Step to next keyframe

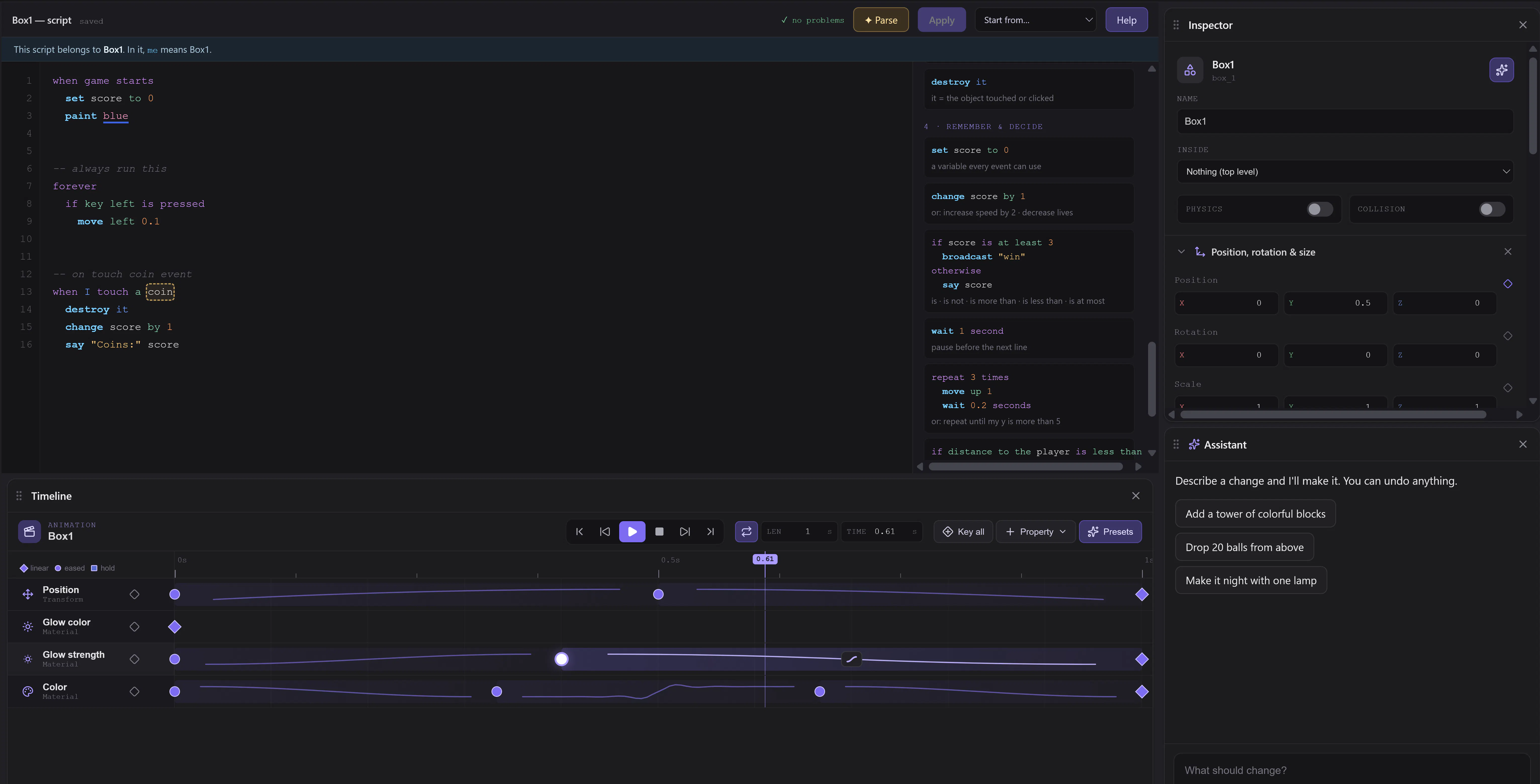tap(685, 531)
